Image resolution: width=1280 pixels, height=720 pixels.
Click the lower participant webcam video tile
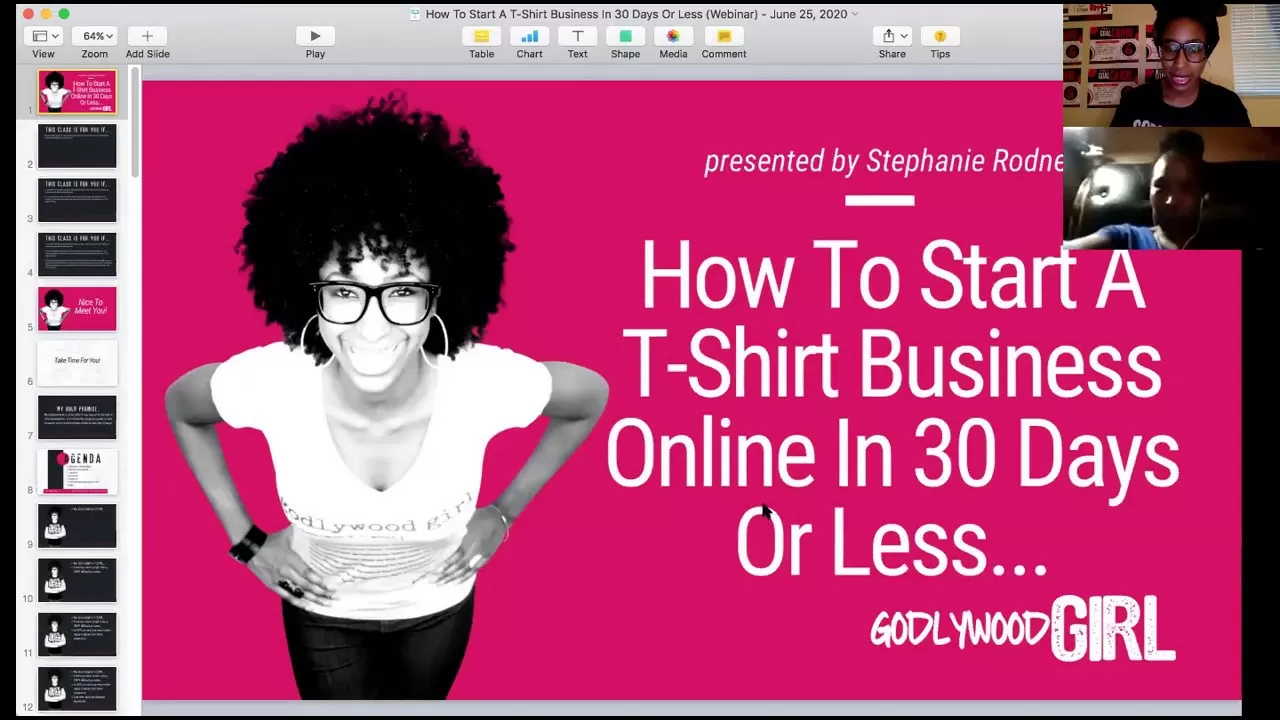click(1171, 189)
